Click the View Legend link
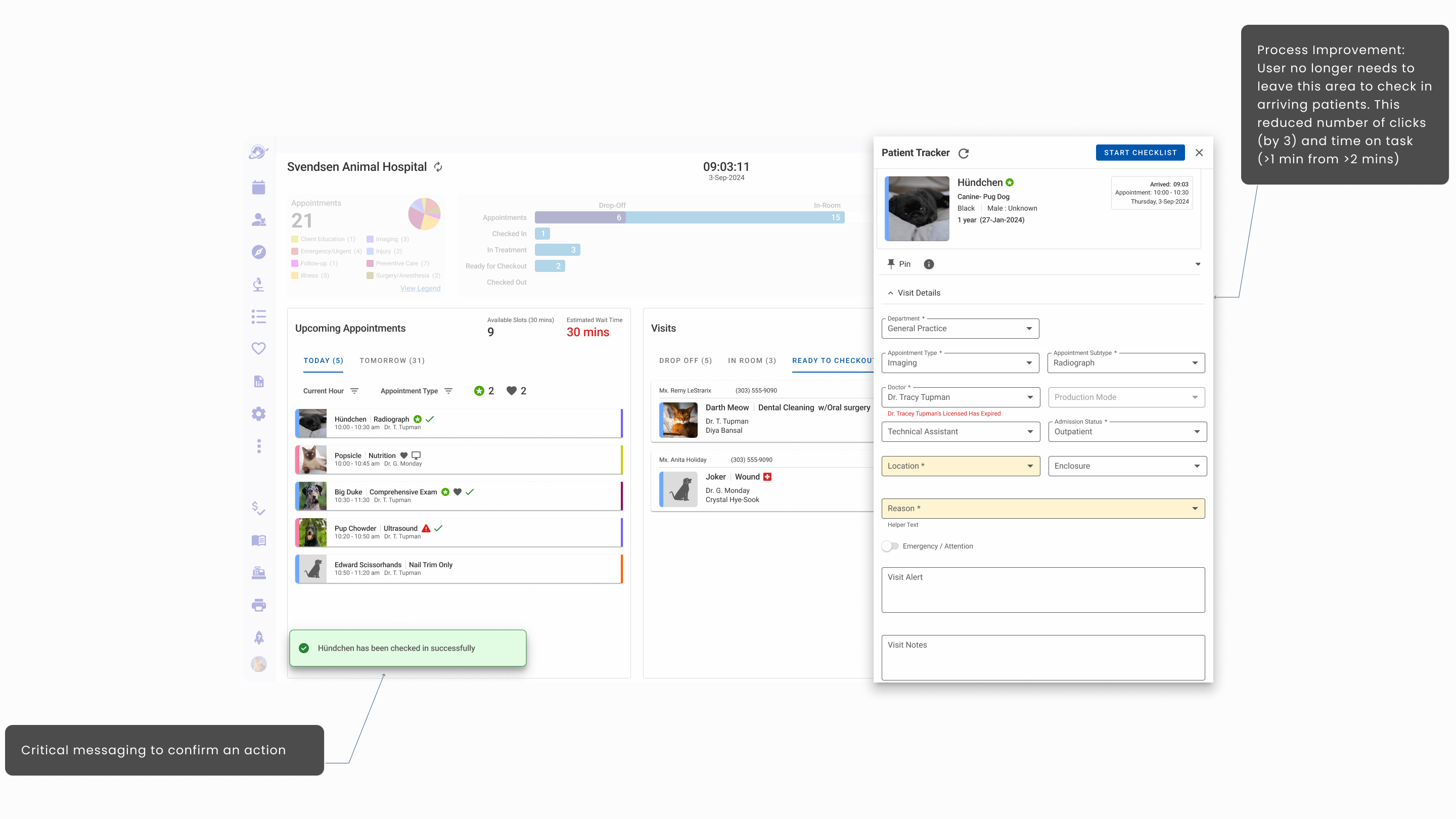 coord(420,288)
